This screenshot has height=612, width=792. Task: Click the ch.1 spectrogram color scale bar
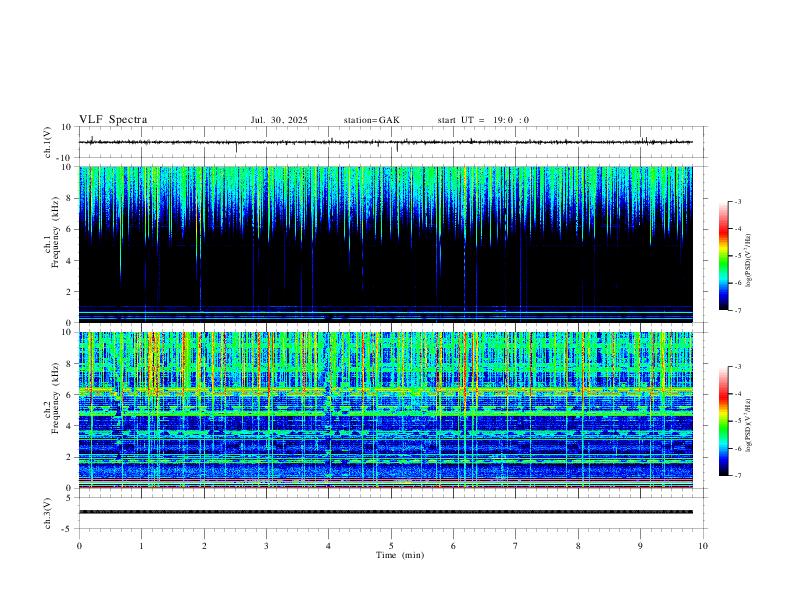pyautogui.click(x=724, y=256)
